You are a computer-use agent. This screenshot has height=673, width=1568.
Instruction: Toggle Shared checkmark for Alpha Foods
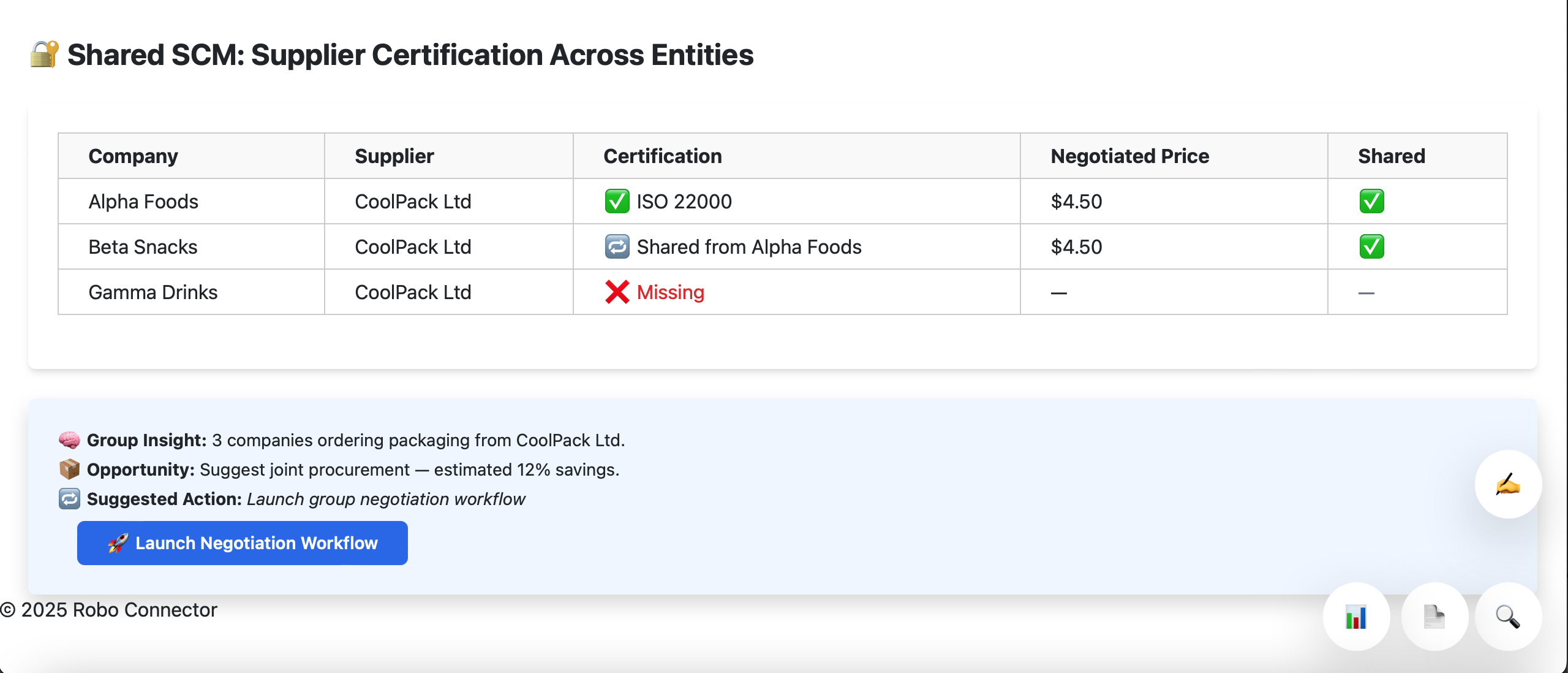[1371, 202]
